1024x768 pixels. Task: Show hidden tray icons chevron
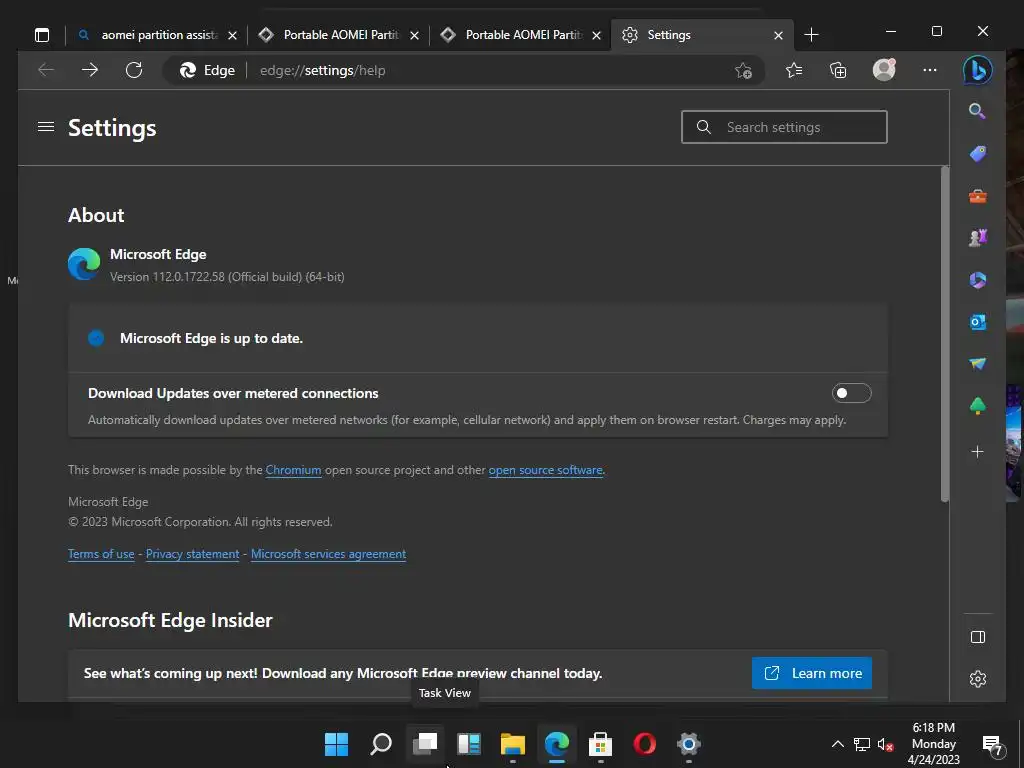(x=837, y=744)
